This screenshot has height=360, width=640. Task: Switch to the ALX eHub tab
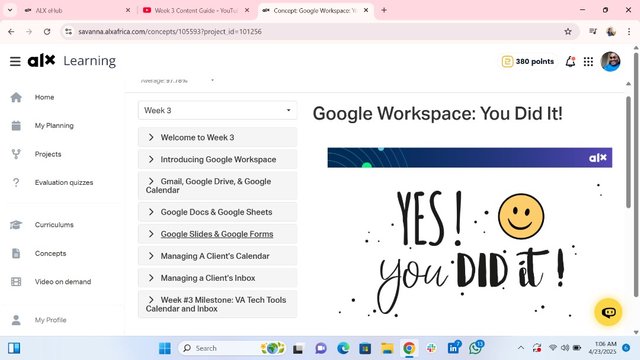pos(76,11)
